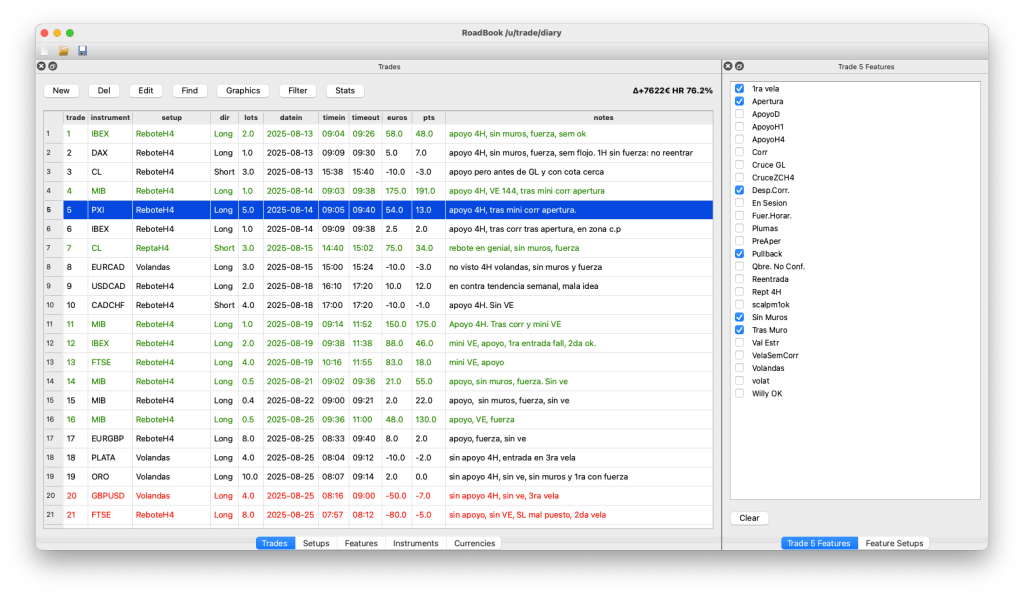Close the Trades panel

(x=42, y=67)
